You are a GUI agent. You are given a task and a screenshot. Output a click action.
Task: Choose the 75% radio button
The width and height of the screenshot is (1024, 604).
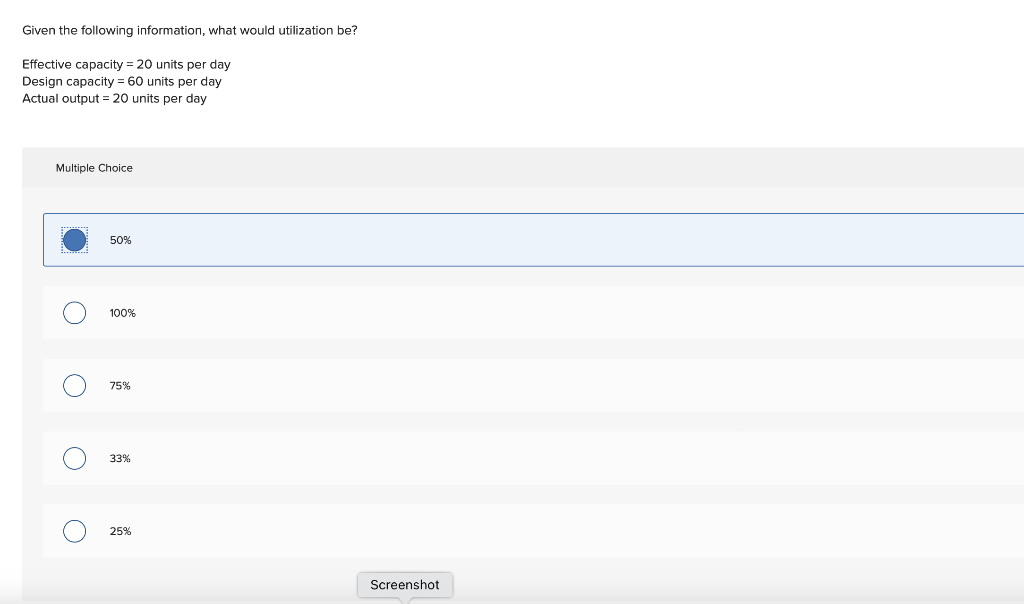click(x=74, y=386)
